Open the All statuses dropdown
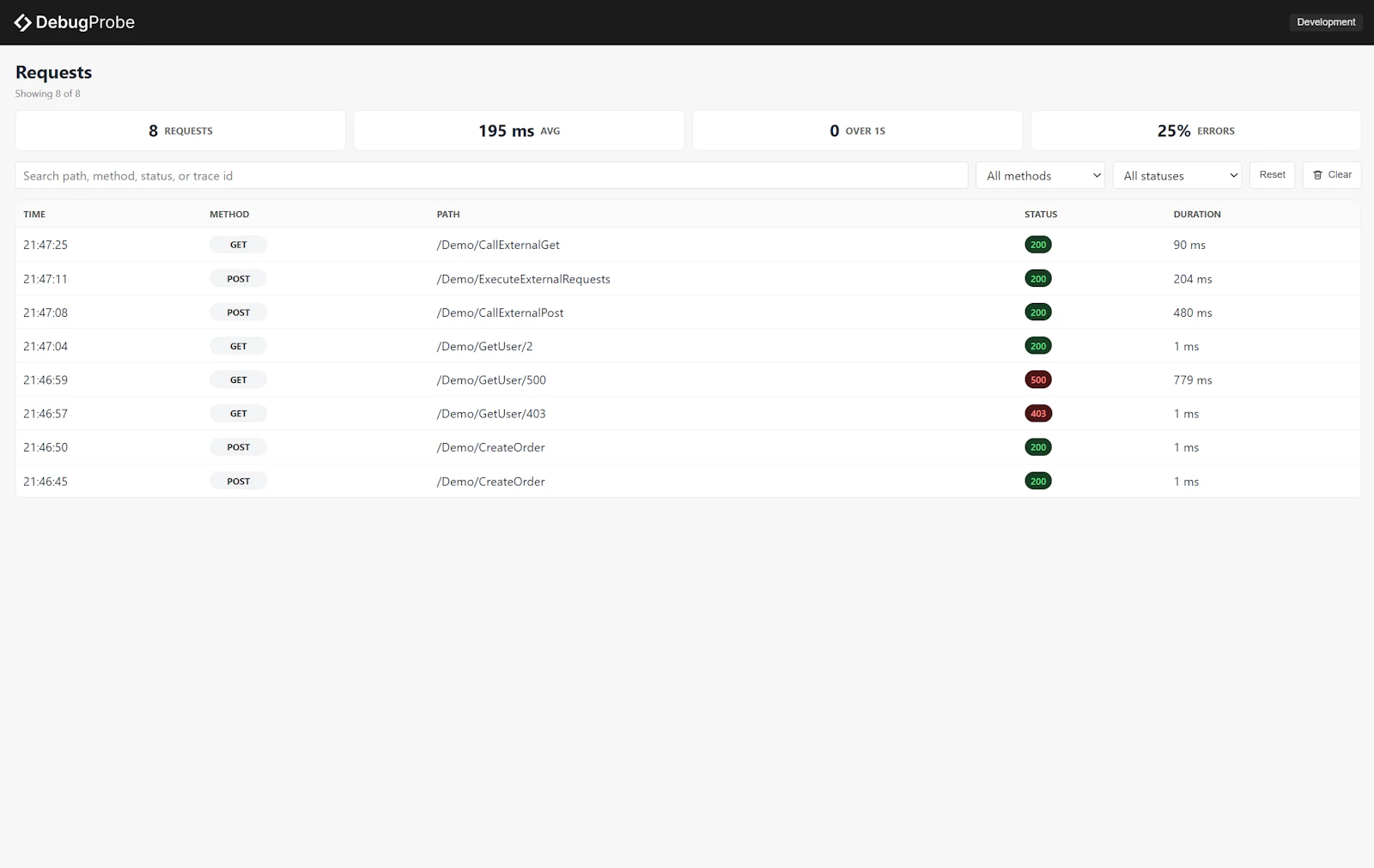The height and width of the screenshot is (868, 1374). click(1177, 175)
